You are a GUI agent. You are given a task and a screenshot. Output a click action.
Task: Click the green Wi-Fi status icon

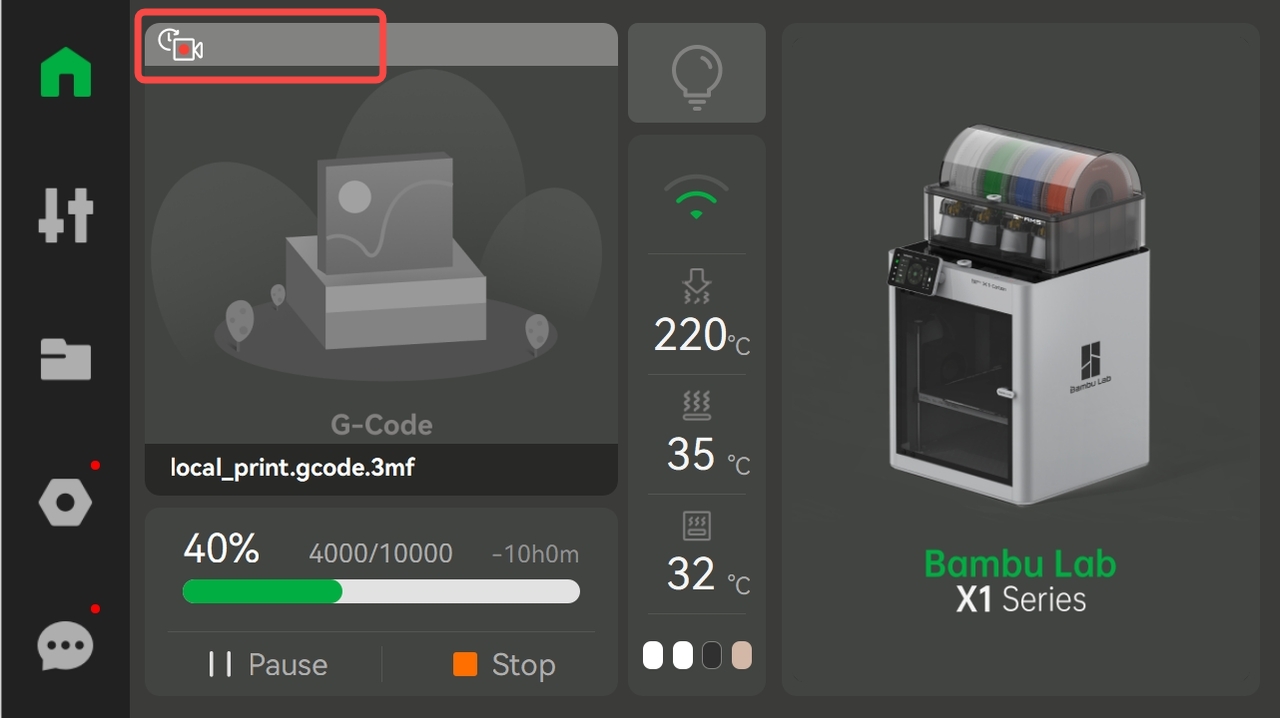tap(697, 198)
